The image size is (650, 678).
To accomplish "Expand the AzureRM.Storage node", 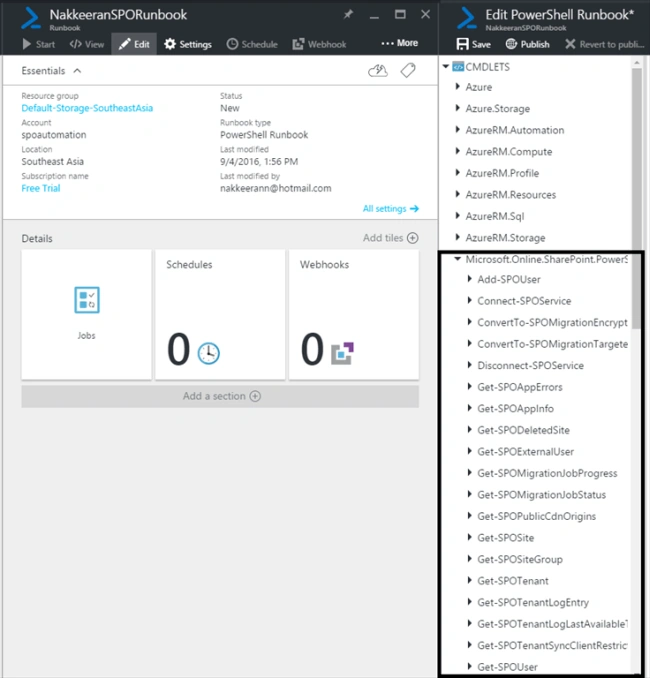I will pyautogui.click(x=458, y=237).
